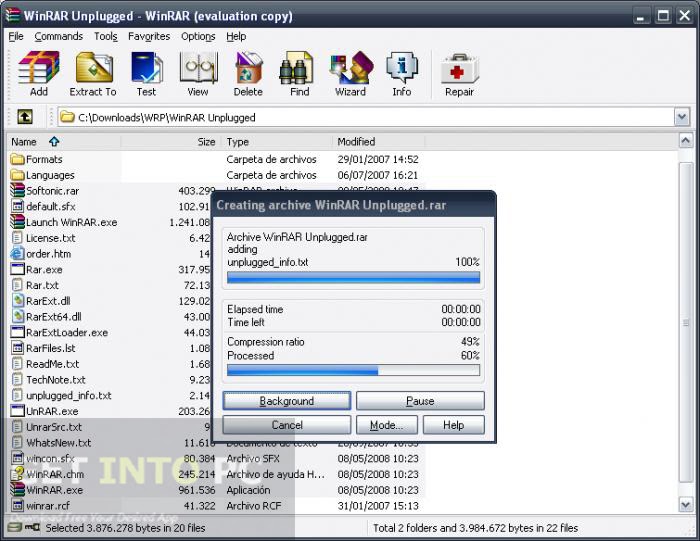This screenshot has width=700, height=541.
Task: Click the Softonic.rar archive icon
Action: [x=17, y=191]
